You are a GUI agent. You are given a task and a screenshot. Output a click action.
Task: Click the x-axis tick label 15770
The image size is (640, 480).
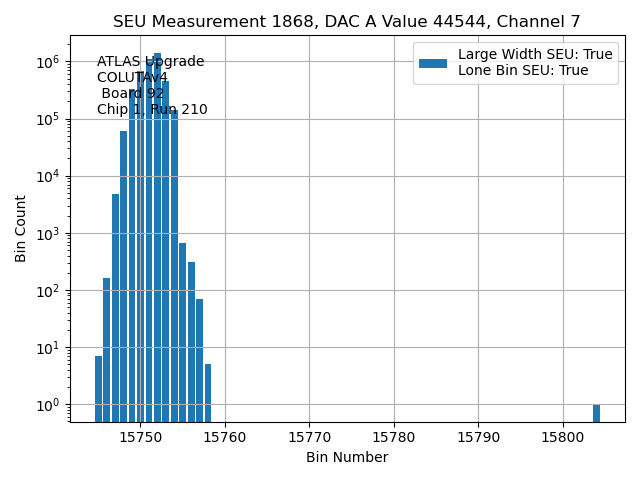coord(309,436)
